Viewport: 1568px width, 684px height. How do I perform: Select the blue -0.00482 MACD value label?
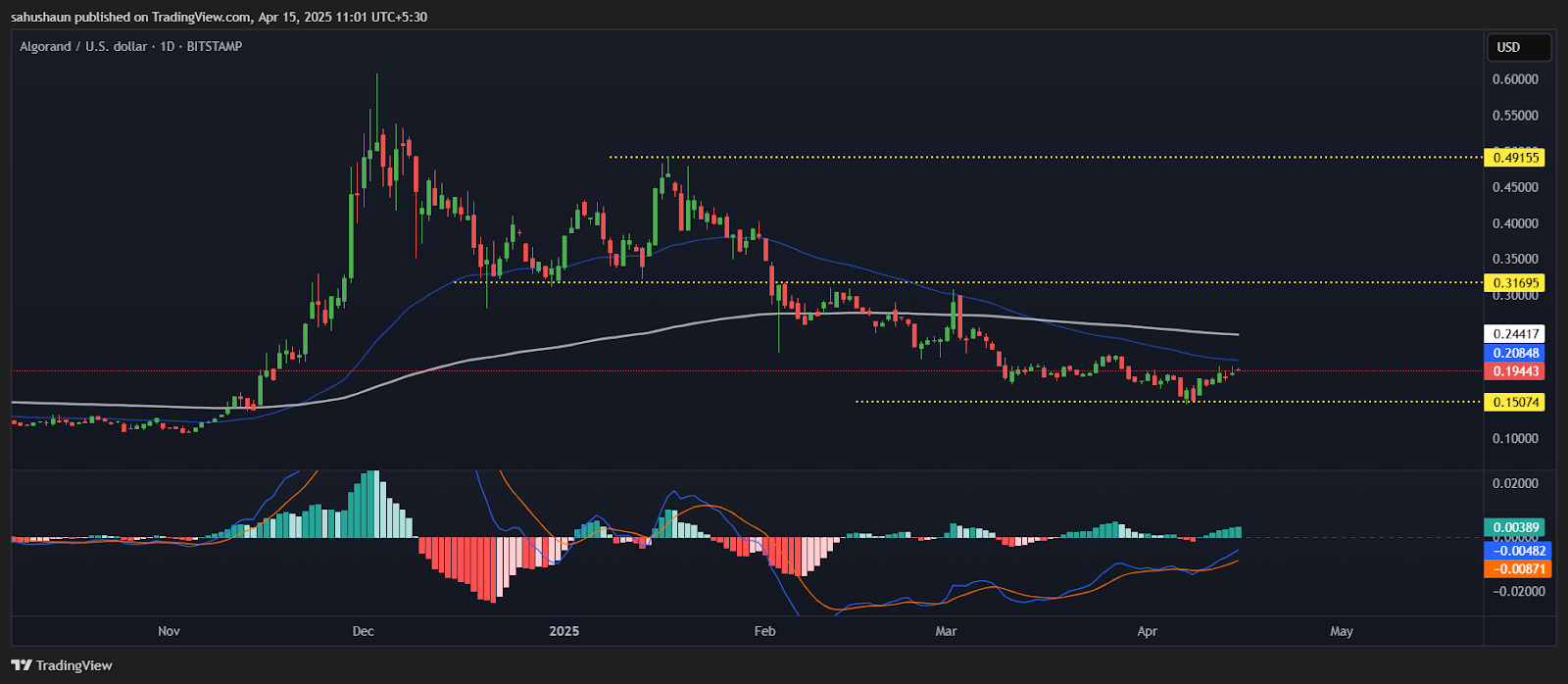point(1517,551)
